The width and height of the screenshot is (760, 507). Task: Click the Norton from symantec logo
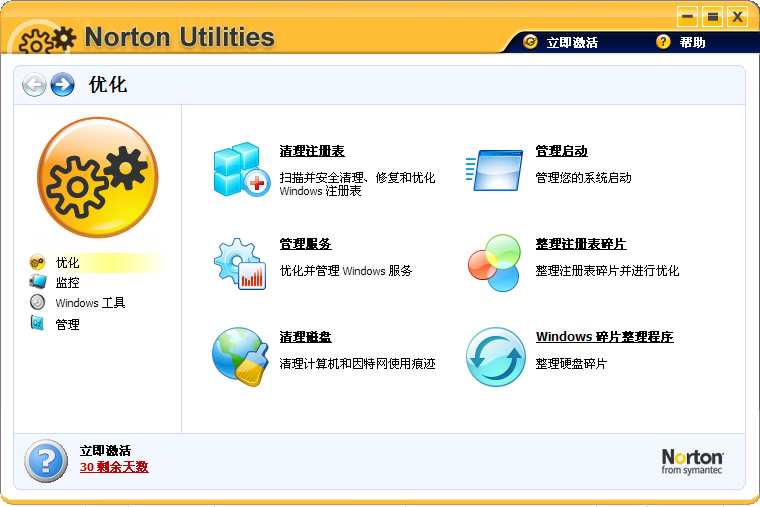click(x=693, y=461)
